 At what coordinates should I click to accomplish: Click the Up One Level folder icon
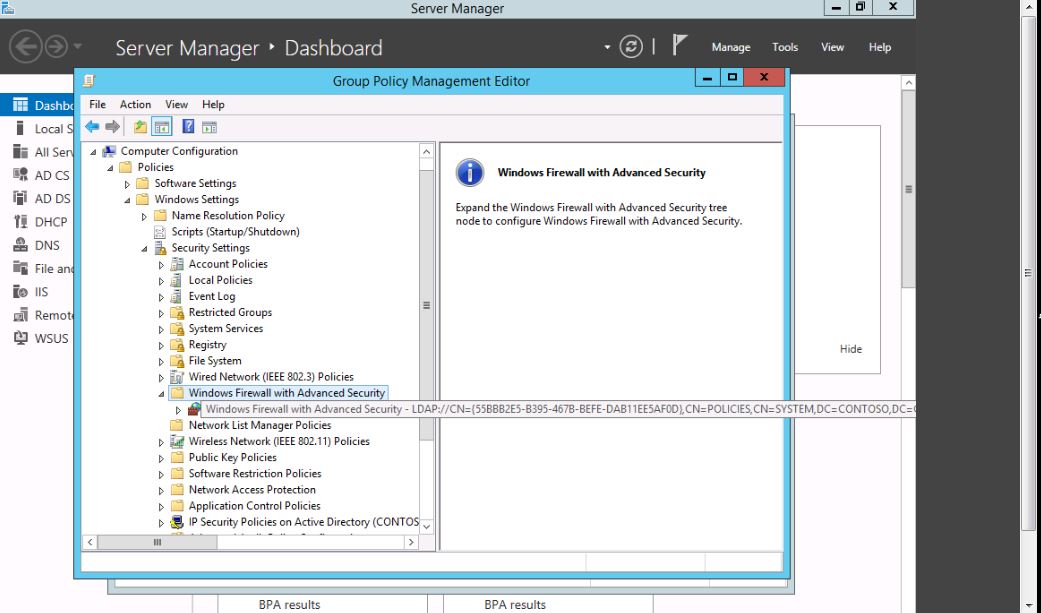pos(140,127)
